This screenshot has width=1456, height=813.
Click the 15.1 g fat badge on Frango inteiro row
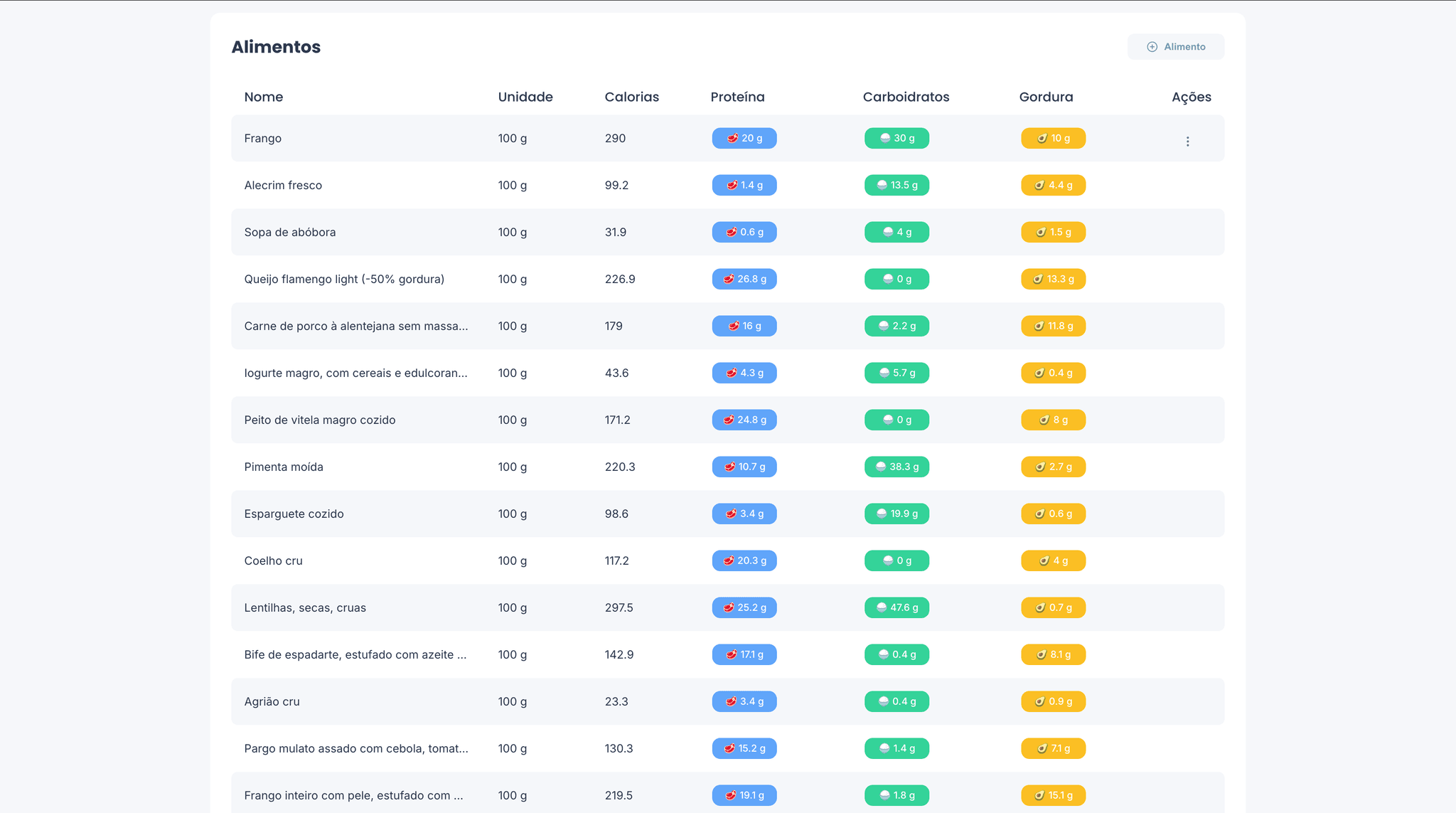click(x=1053, y=795)
